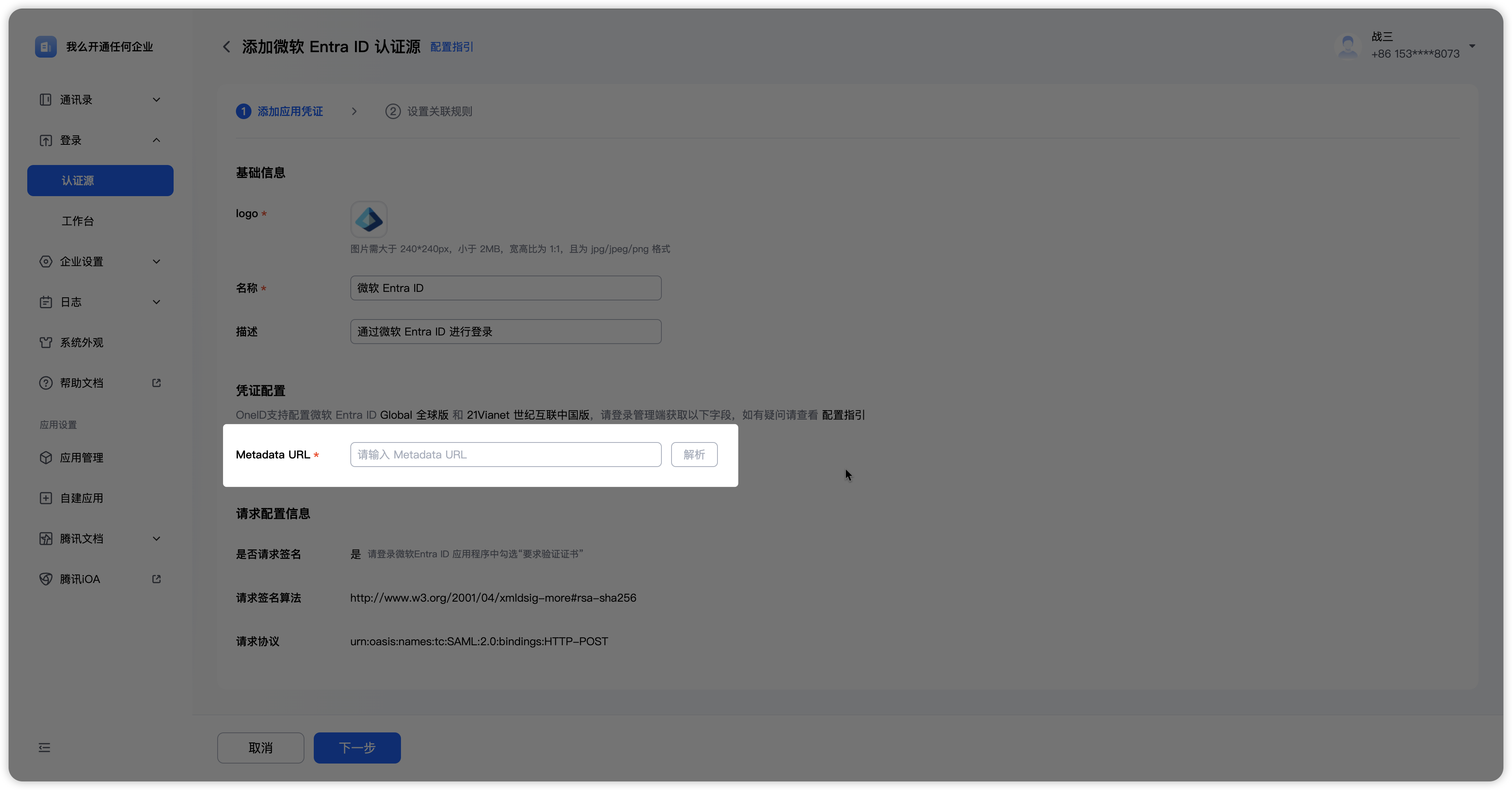The height and width of the screenshot is (790, 1512).
Task: Expand the 企业设置 section chevron
Action: point(156,261)
